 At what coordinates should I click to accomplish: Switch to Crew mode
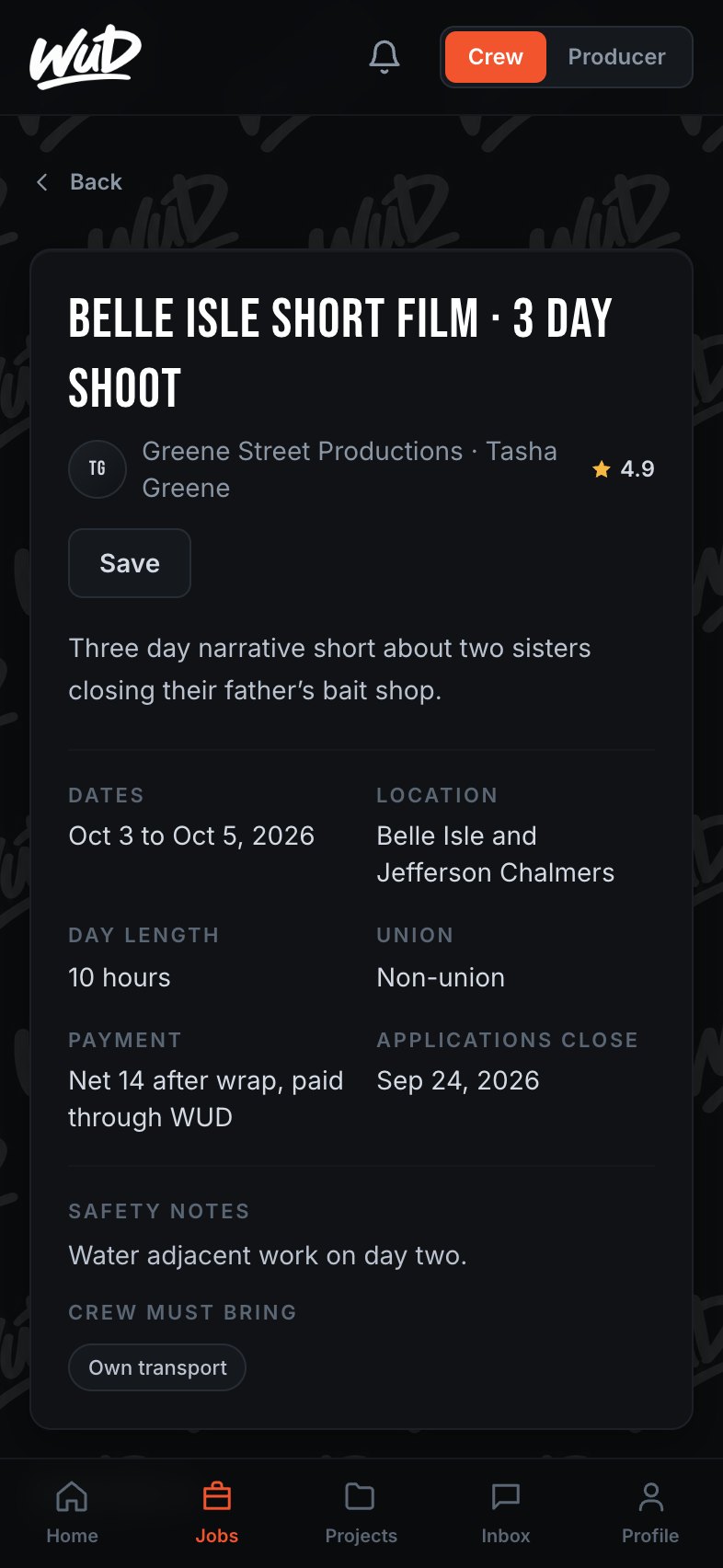click(x=496, y=57)
